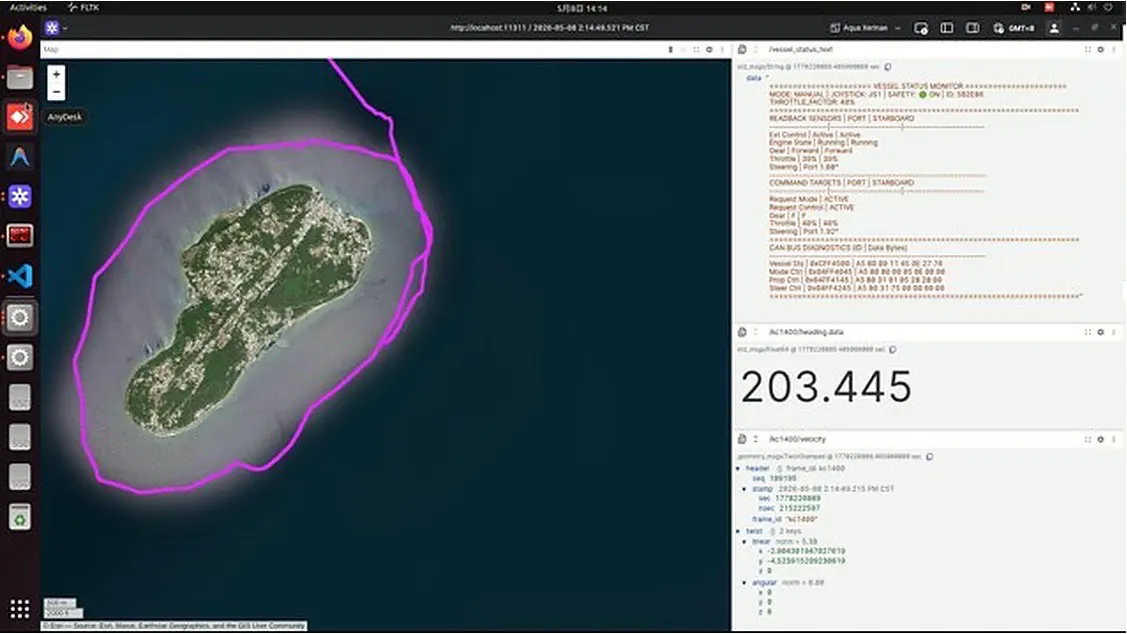Click the CAN BUS DIAGNOSTICS section line

[x=838, y=247]
